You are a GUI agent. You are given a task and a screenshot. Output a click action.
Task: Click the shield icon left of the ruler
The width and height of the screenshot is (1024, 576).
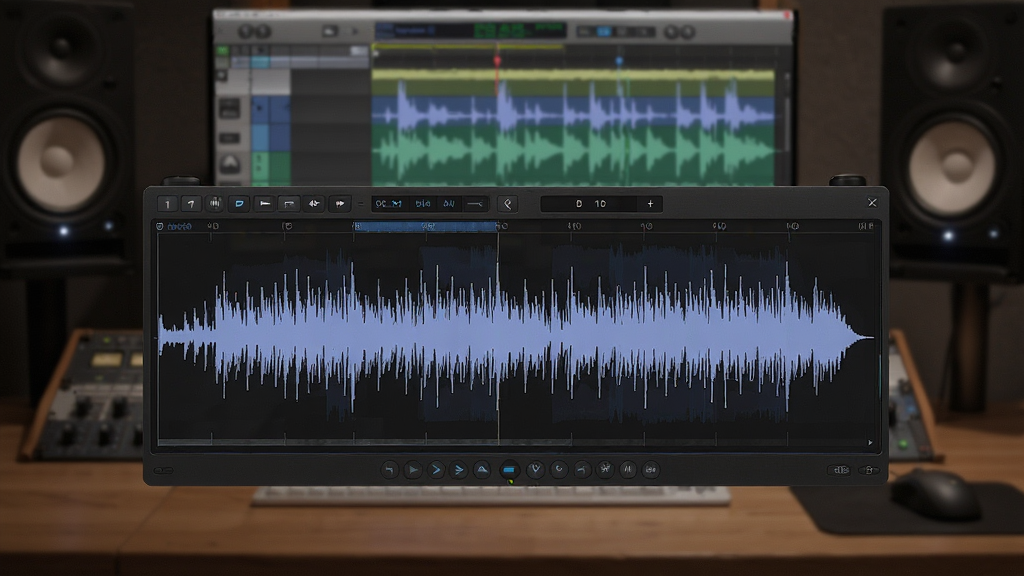point(159,226)
